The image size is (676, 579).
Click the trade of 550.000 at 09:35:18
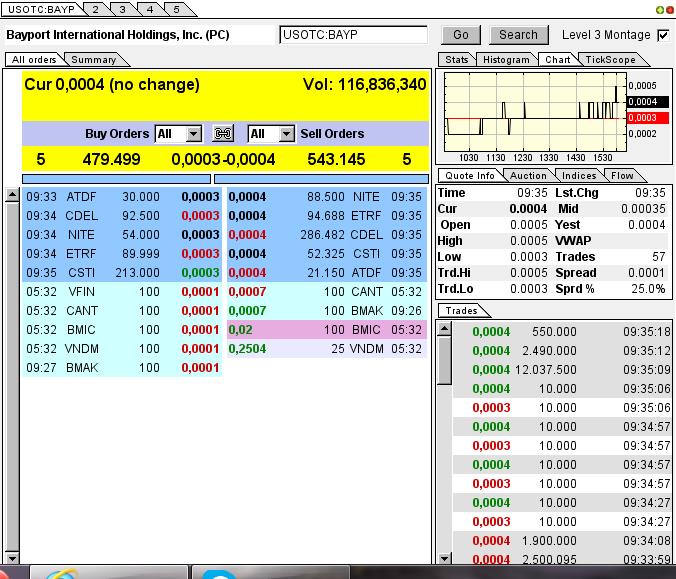(x=562, y=332)
